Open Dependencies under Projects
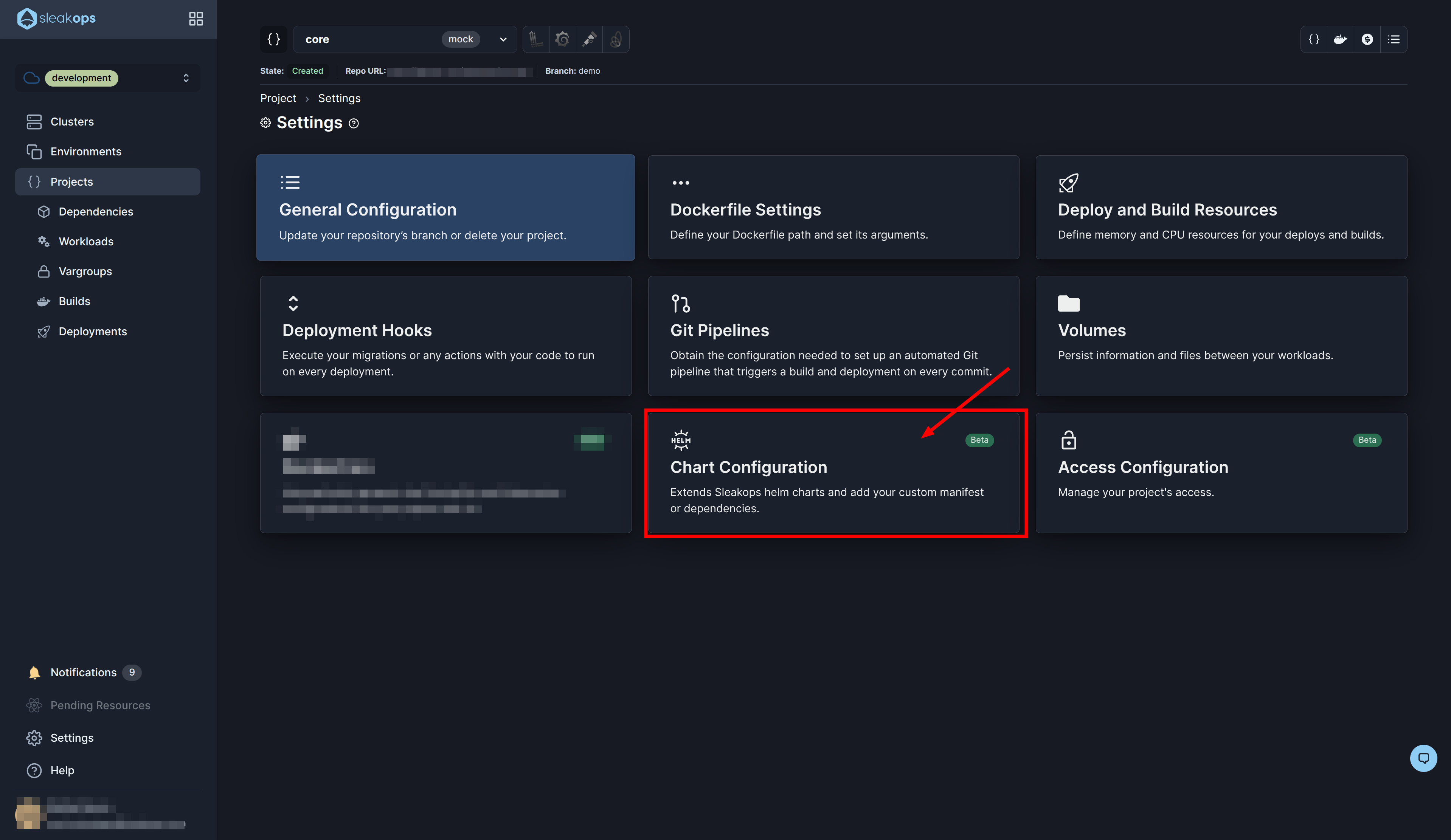 pyautogui.click(x=108, y=211)
